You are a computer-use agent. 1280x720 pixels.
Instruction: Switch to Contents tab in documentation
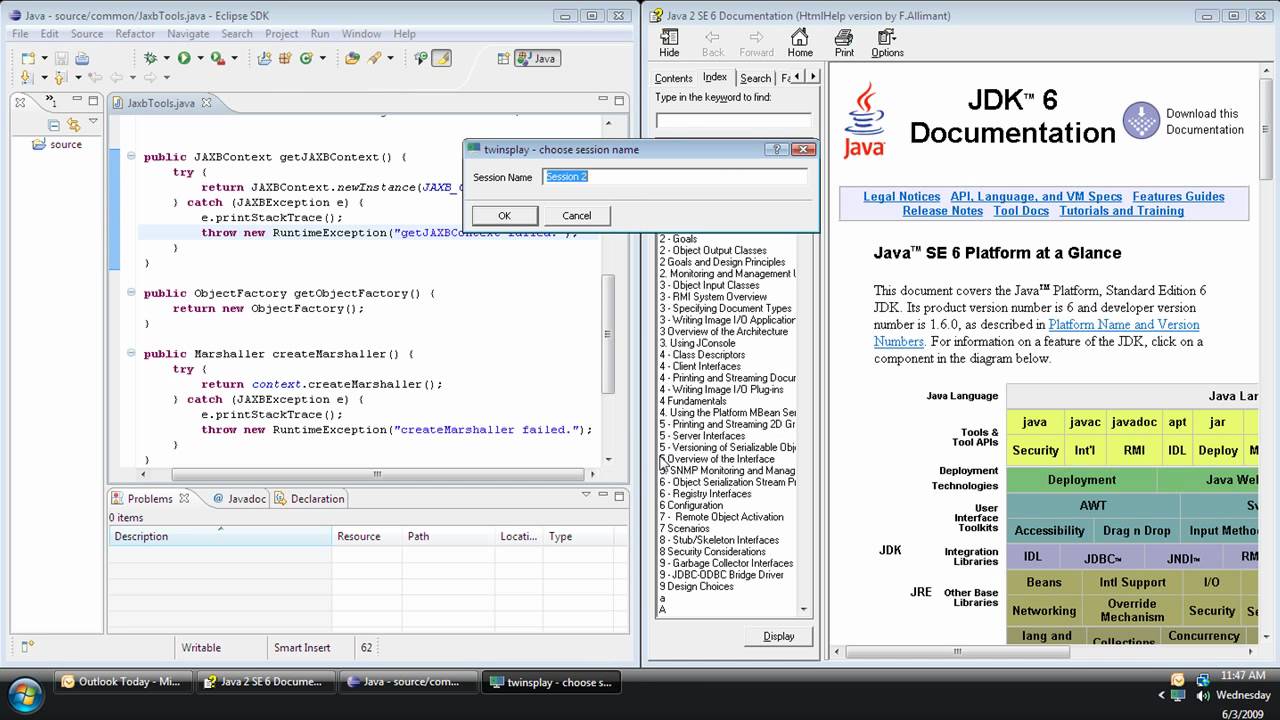point(673,78)
